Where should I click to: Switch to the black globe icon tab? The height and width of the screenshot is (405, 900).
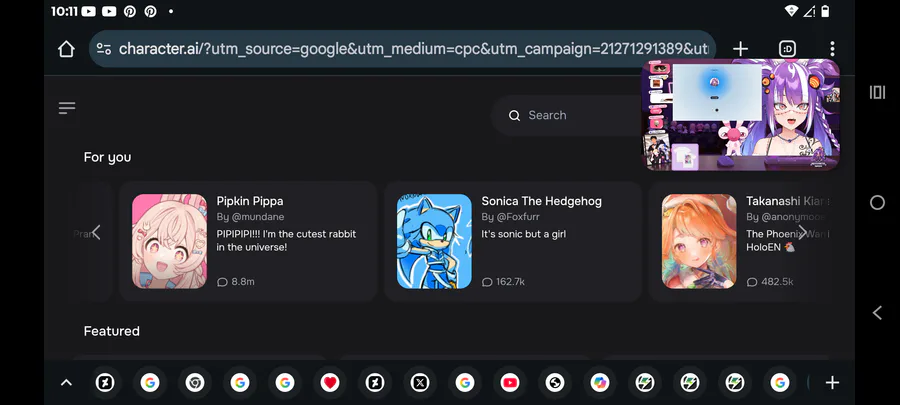click(554, 383)
